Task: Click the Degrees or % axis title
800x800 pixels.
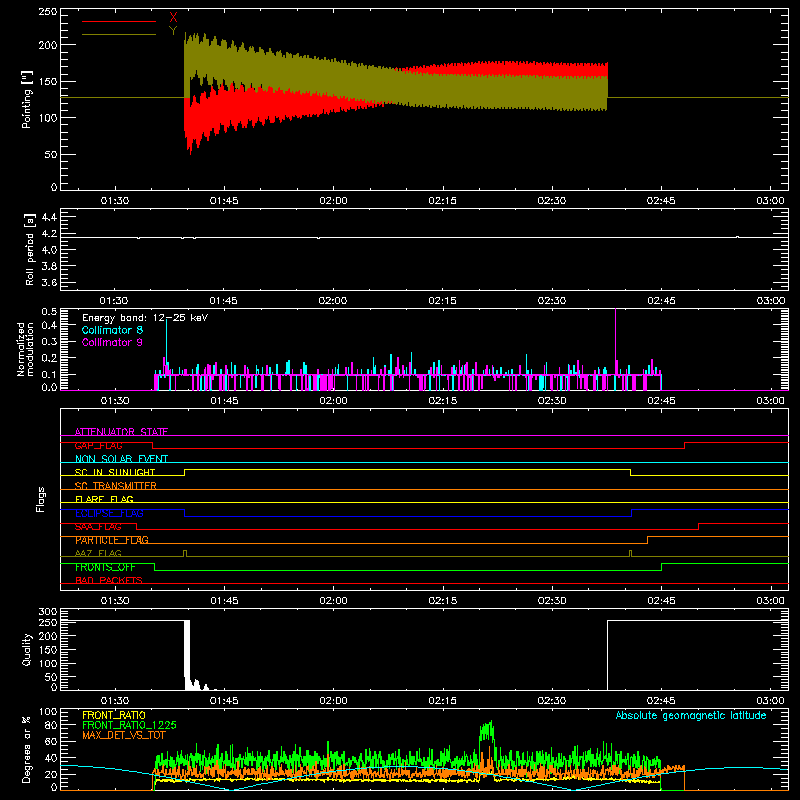Action: point(27,749)
